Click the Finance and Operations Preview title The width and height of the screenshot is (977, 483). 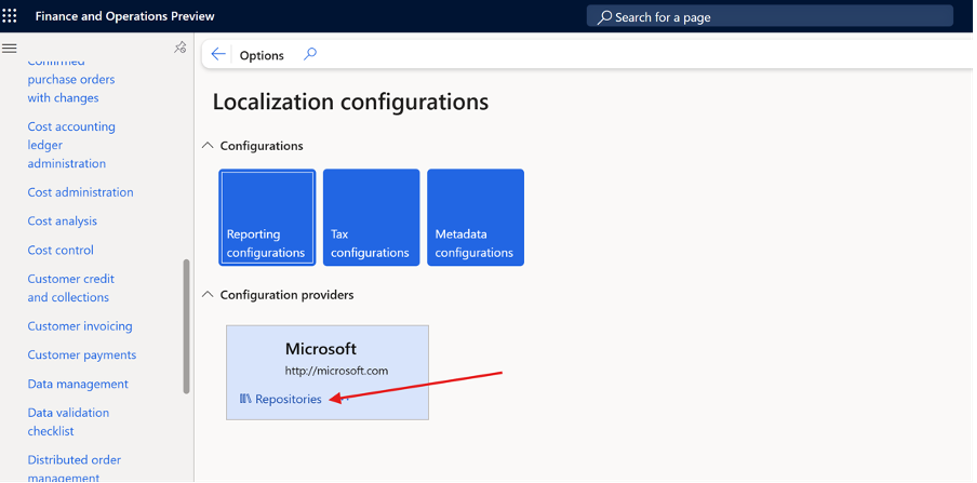click(x=125, y=16)
